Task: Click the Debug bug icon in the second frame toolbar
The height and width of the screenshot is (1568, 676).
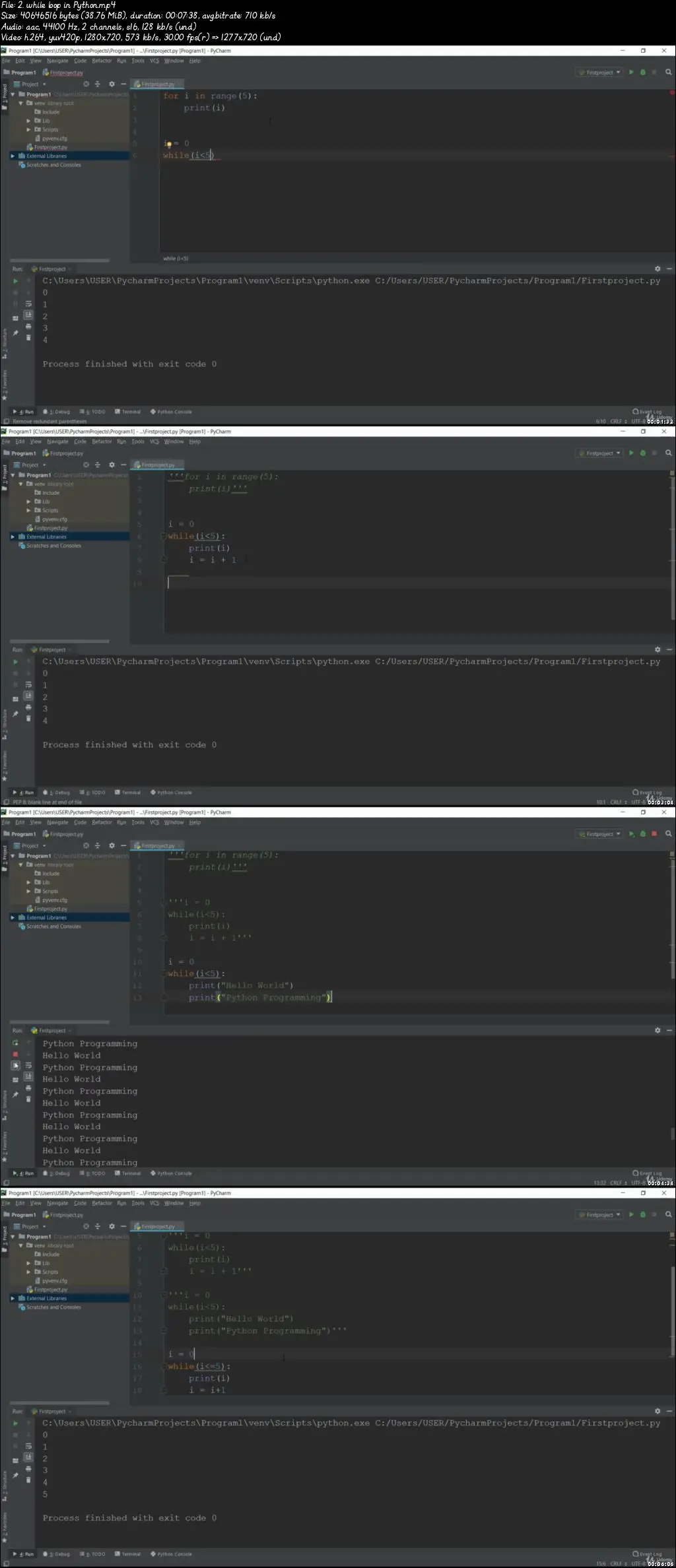Action: [x=643, y=453]
